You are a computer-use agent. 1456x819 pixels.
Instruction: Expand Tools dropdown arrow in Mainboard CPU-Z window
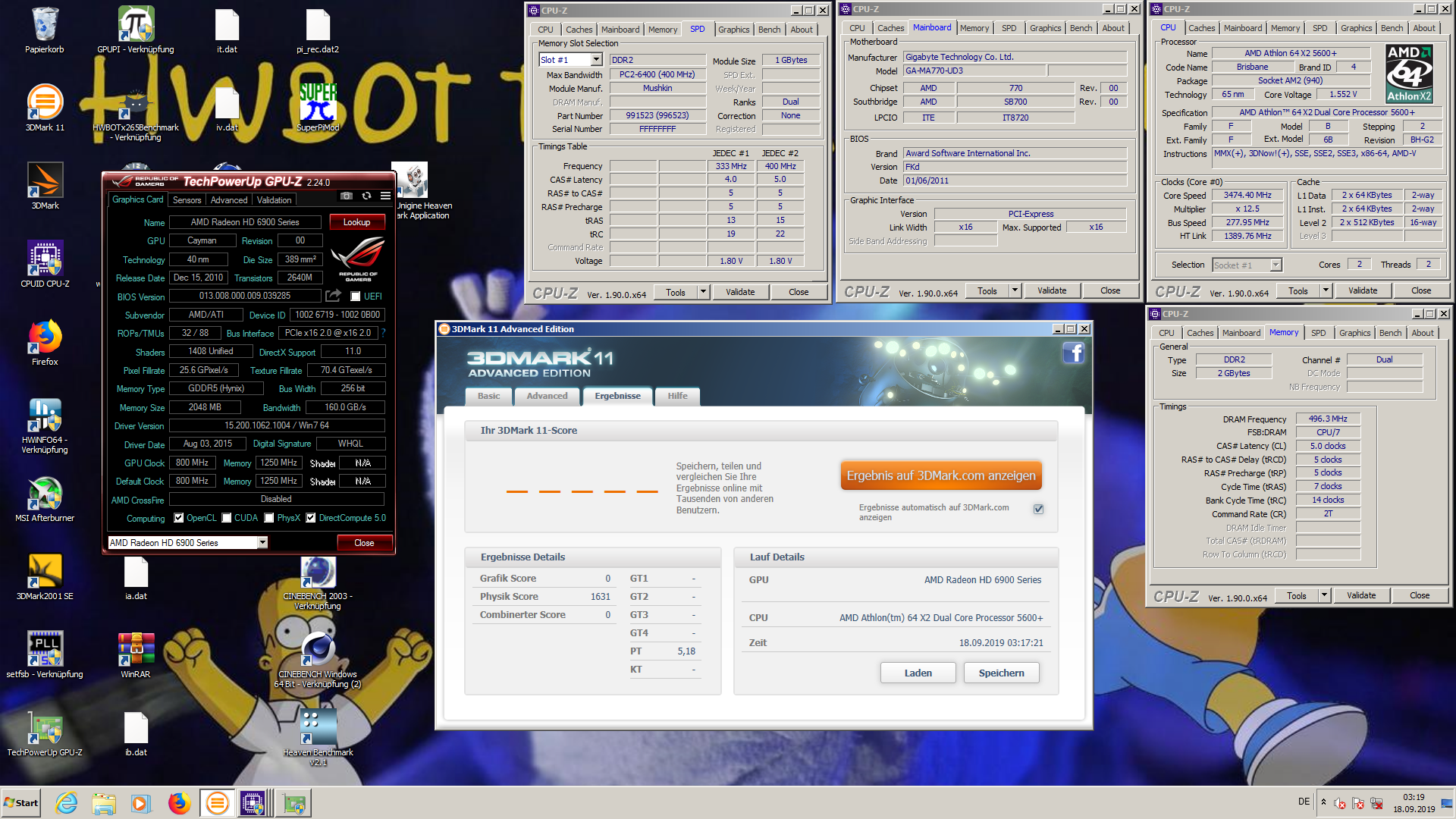(x=1015, y=290)
